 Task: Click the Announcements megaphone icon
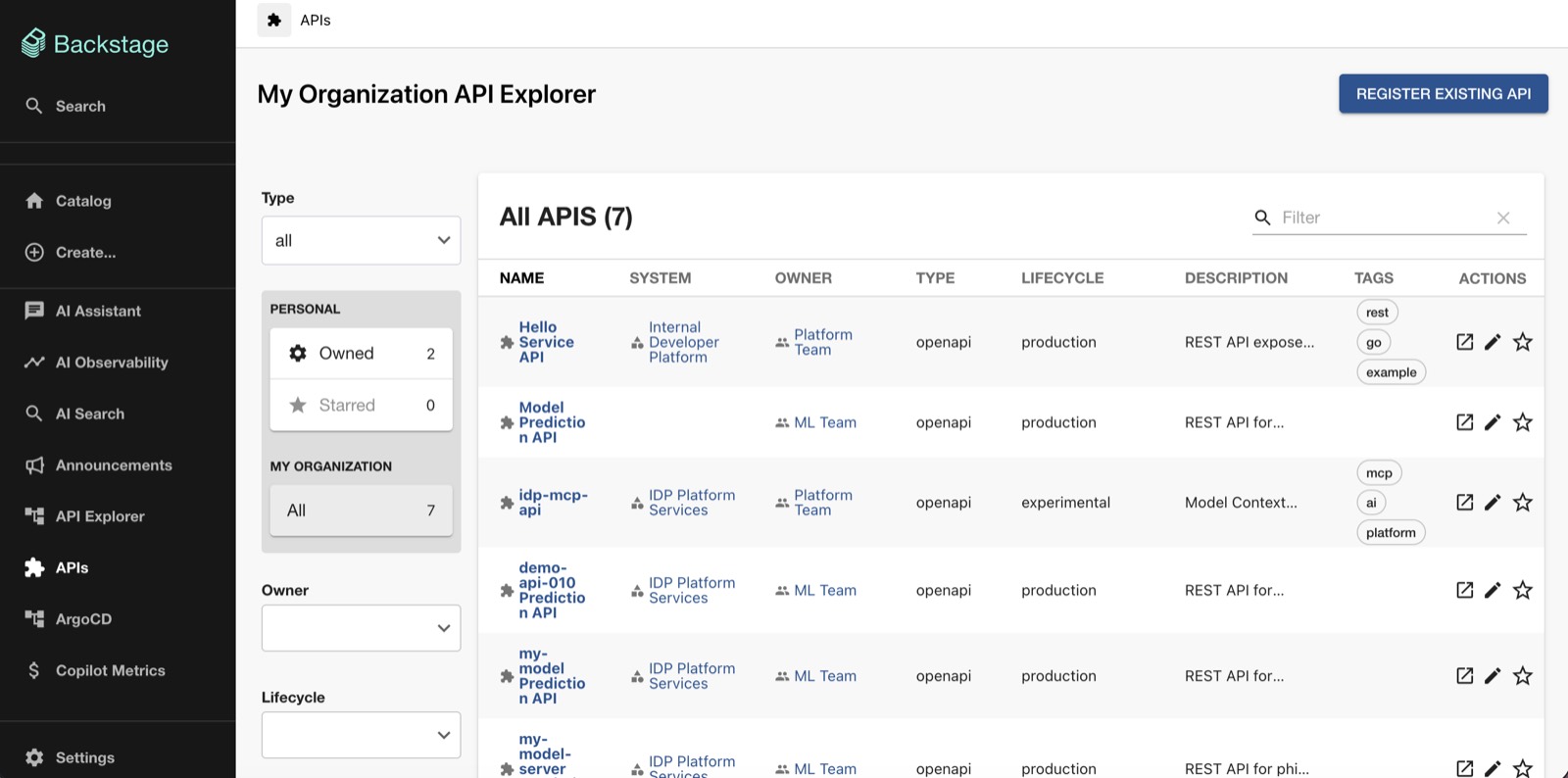point(34,464)
